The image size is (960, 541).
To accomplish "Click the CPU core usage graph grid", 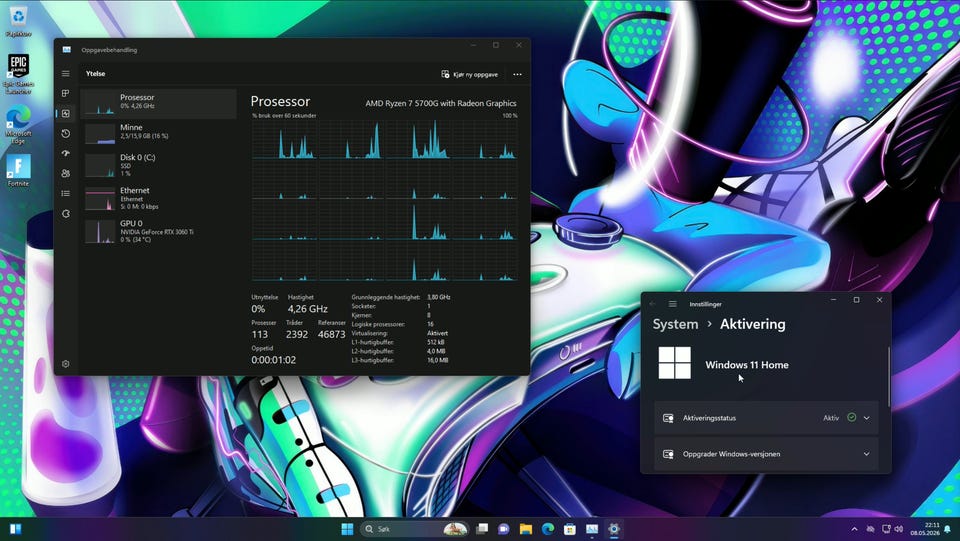I will (384, 200).
